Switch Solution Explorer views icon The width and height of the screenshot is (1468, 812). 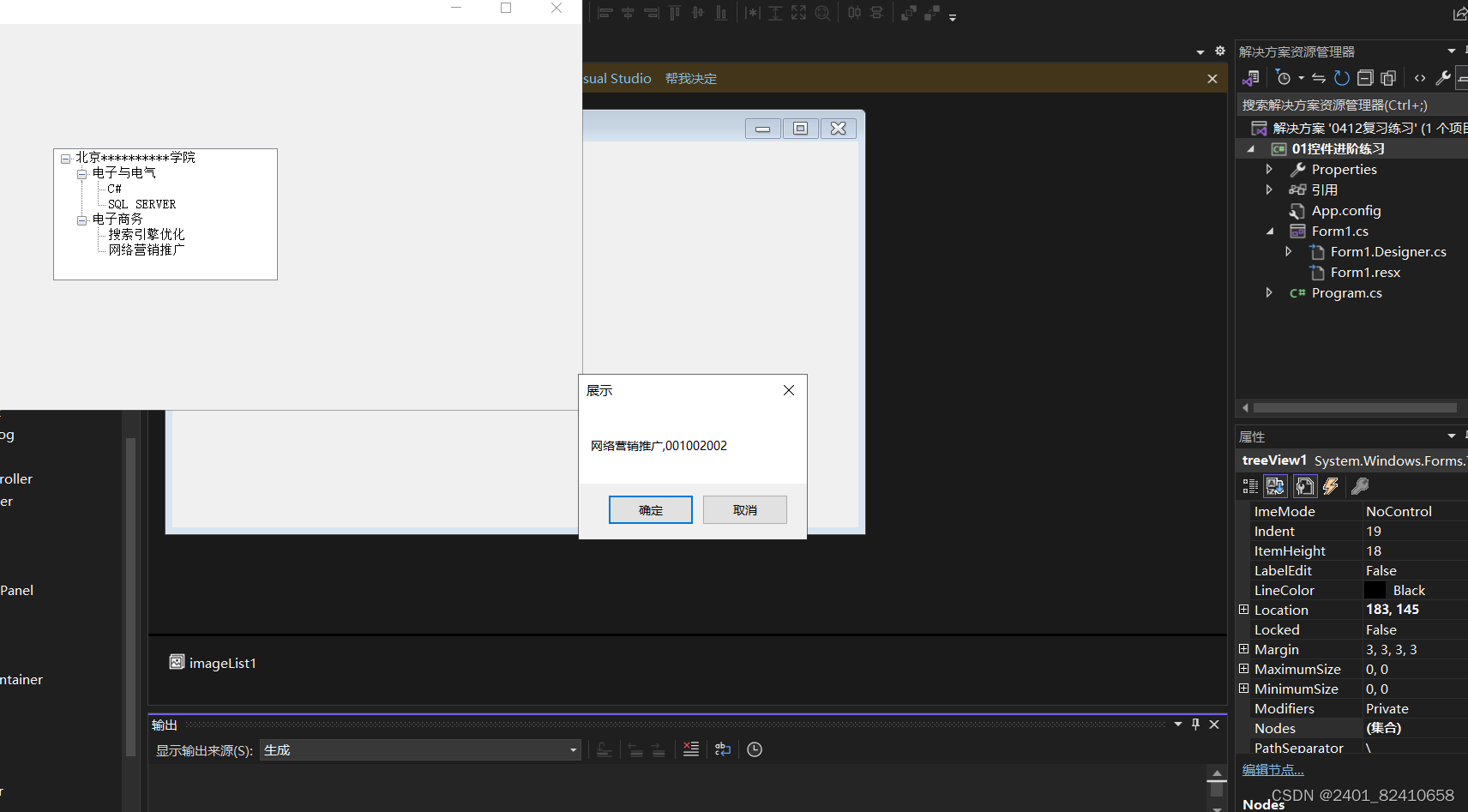(x=1251, y=78)
